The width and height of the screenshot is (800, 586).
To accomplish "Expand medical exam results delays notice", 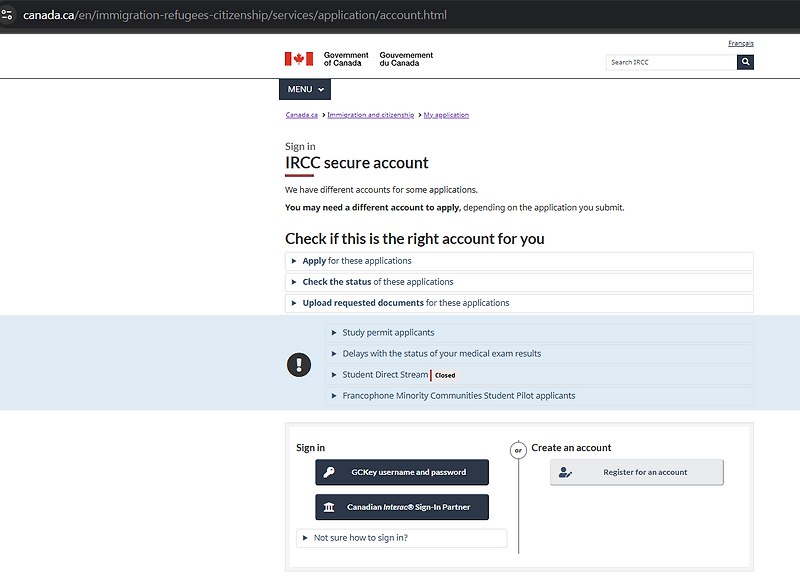I will click(x=539, y=353).
